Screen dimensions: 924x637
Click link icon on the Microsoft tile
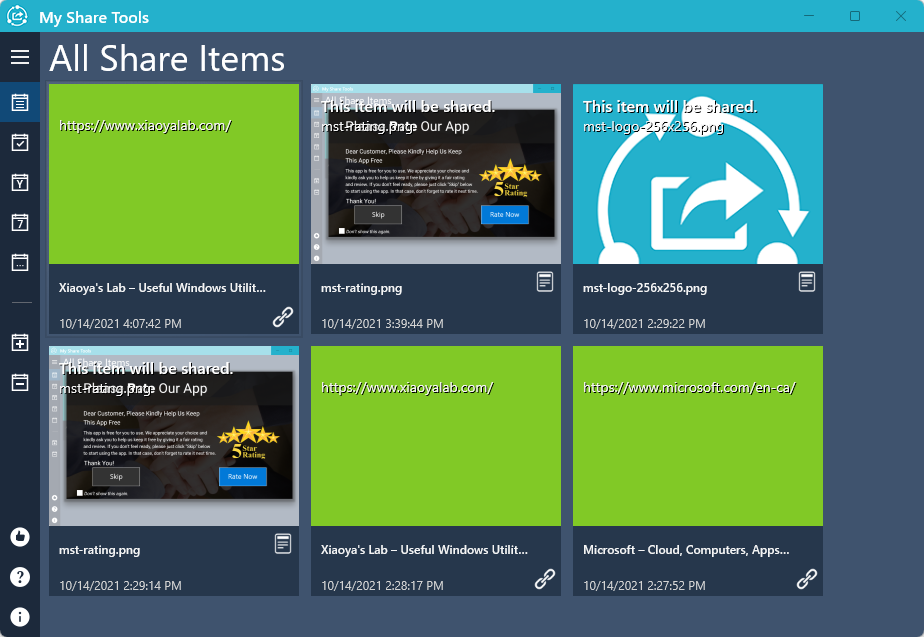(807, 579)
